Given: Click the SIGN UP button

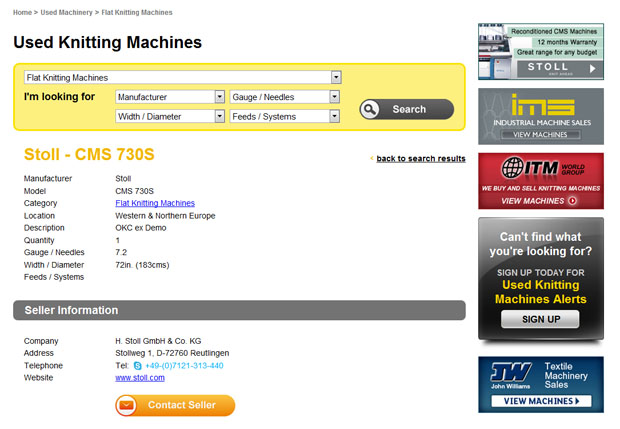Looking at the screenshot, I should click(540, 319).
